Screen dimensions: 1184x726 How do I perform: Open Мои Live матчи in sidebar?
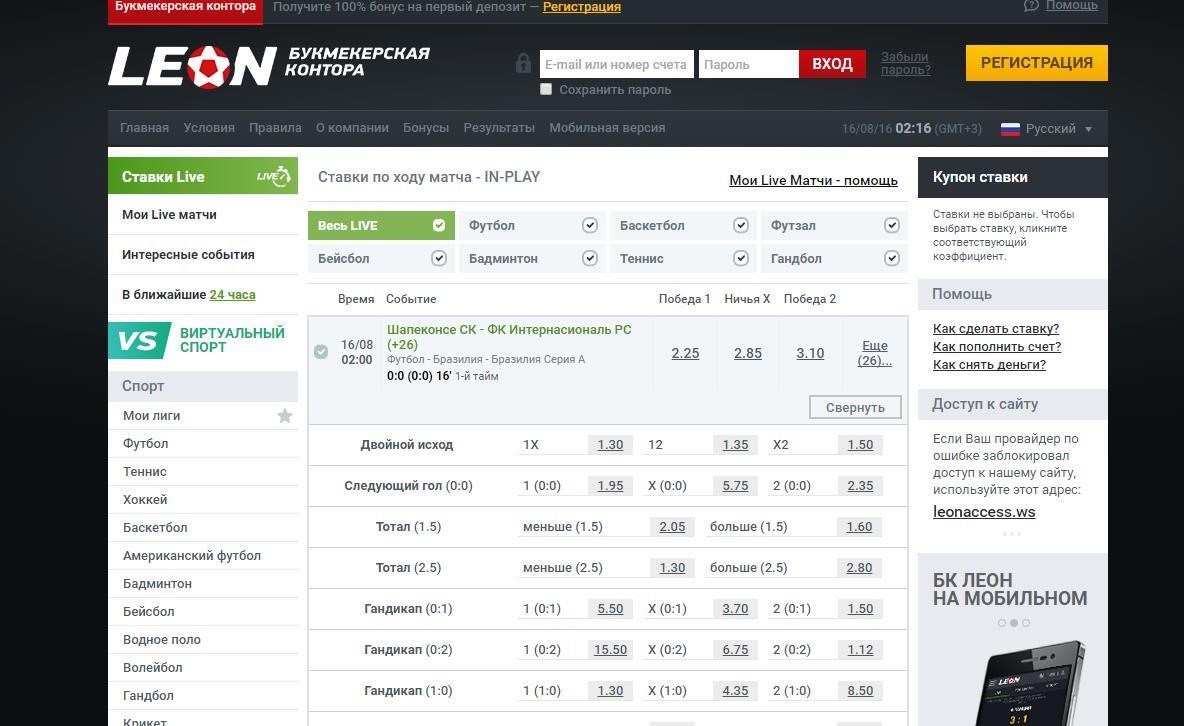(169, 215)
